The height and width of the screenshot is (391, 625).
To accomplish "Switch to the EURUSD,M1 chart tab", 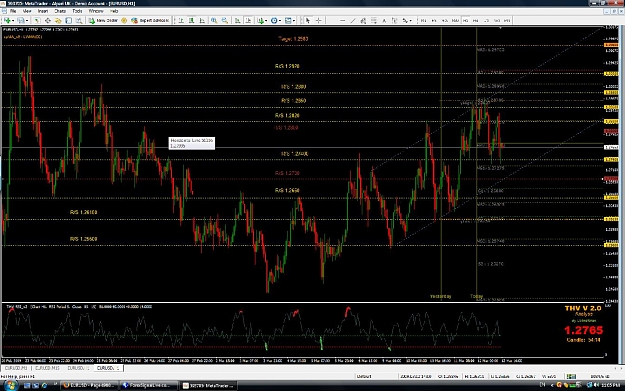I will pos(16,368).
